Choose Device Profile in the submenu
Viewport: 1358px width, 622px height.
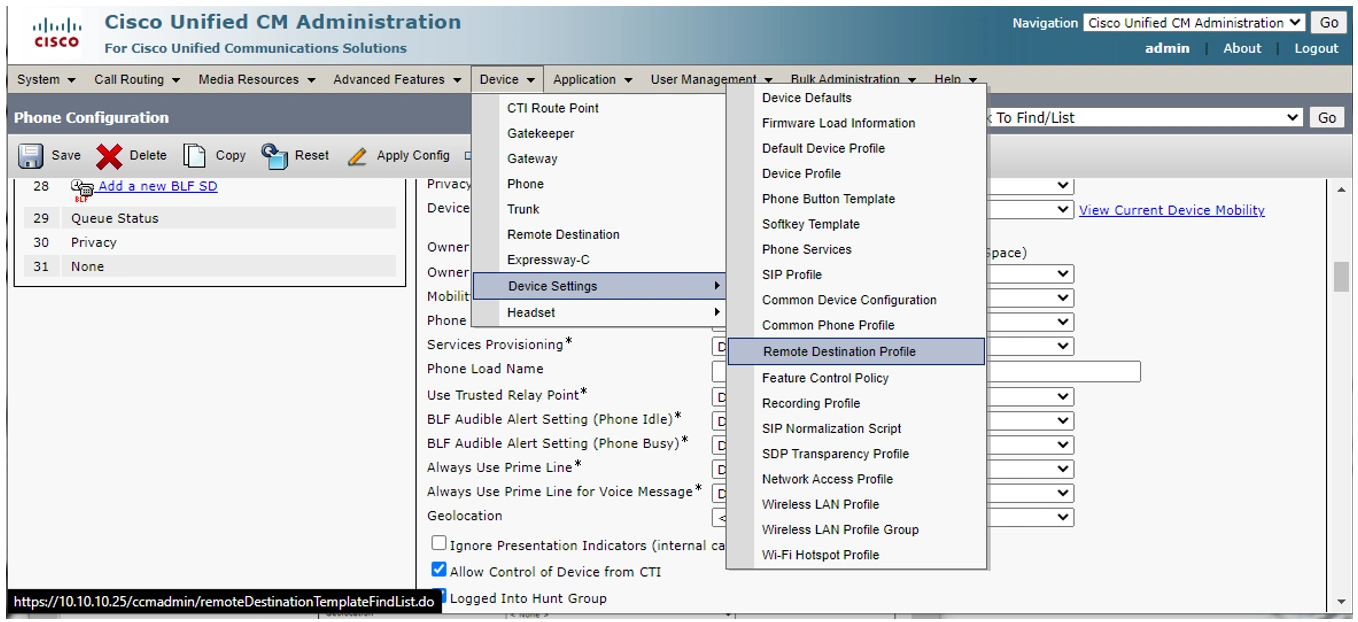click(801, 173)
